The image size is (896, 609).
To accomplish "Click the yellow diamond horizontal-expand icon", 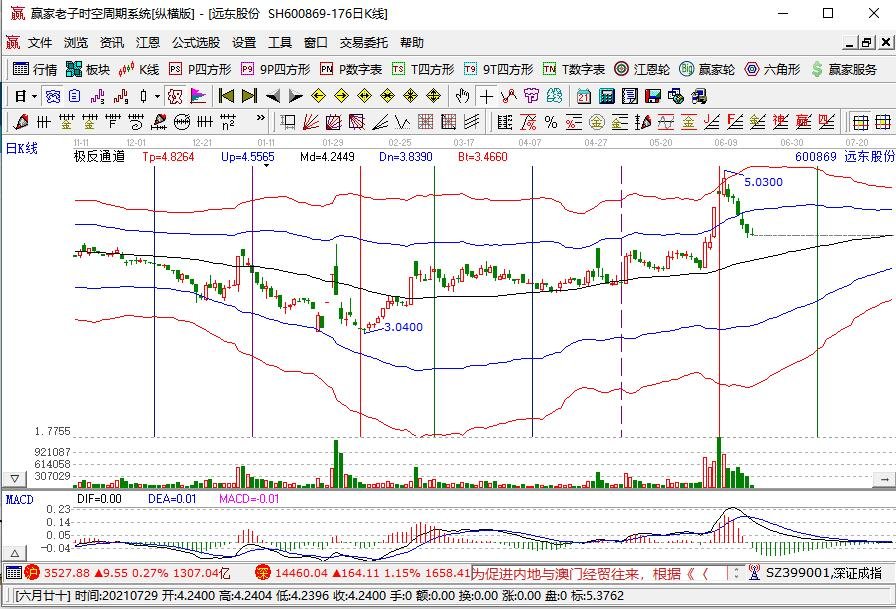I will pos(365,97).
